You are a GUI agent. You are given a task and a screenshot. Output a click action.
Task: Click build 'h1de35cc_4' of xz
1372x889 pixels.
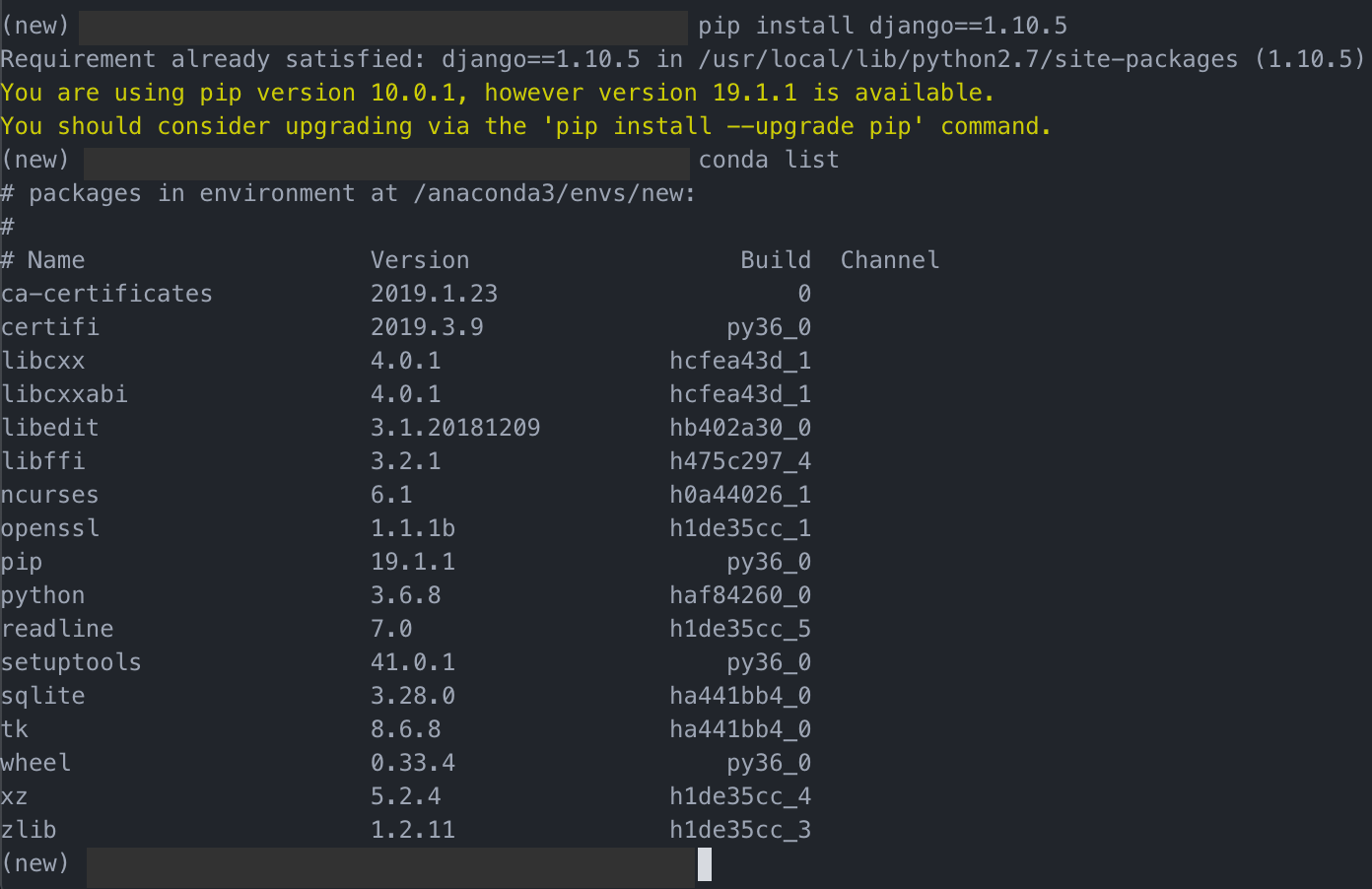point(740,796)
